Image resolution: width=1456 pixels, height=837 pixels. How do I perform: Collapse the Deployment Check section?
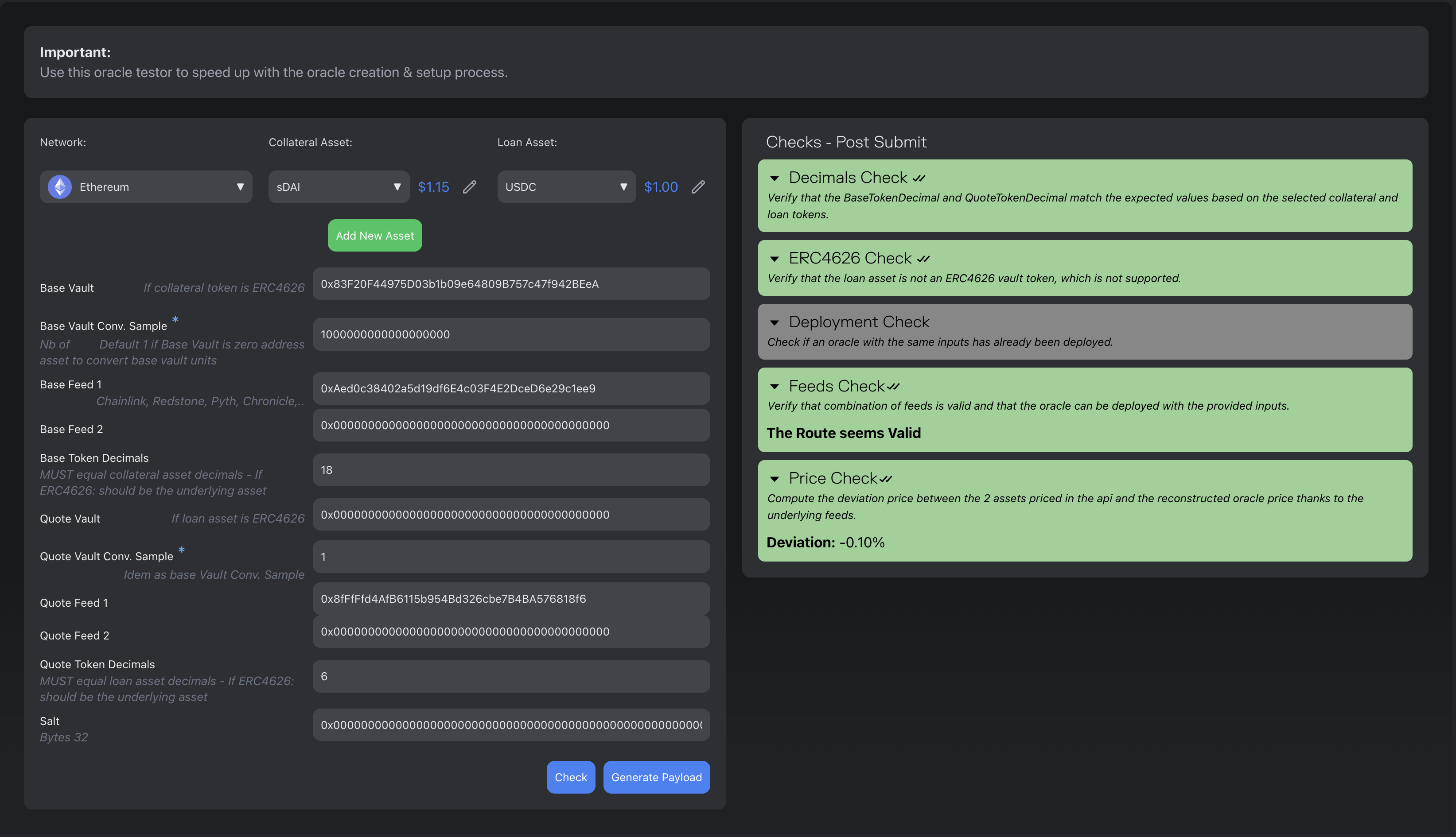(774, 322)
